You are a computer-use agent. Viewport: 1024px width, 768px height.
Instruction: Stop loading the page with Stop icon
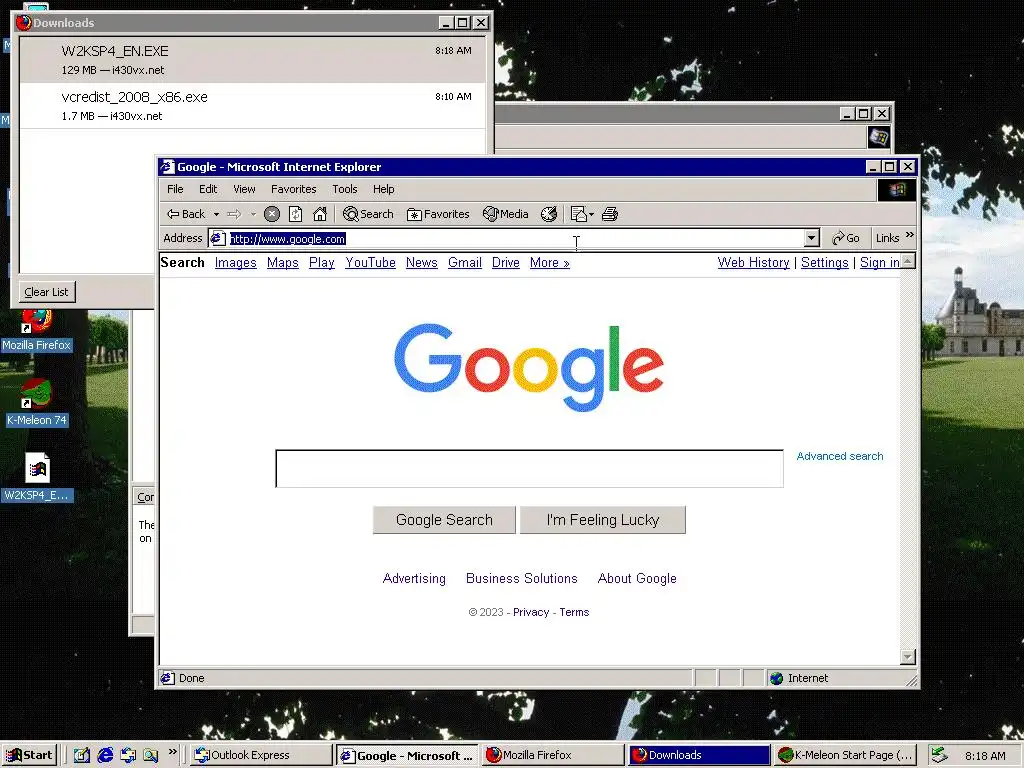(x=272, y=214)
